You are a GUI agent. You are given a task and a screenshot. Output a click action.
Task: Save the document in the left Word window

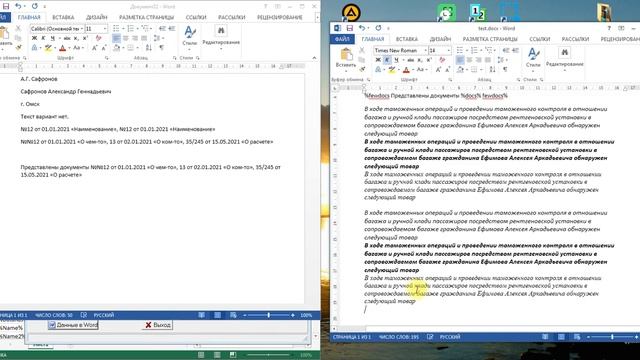[x=6, y=6]
